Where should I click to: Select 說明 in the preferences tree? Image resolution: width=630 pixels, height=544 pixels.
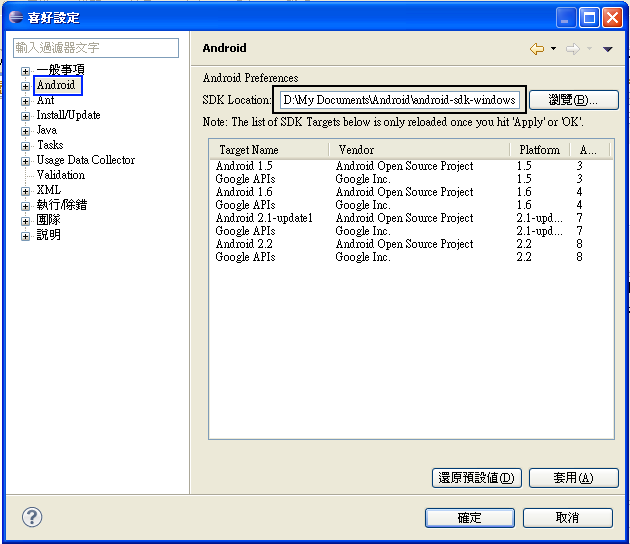[48, 235]
